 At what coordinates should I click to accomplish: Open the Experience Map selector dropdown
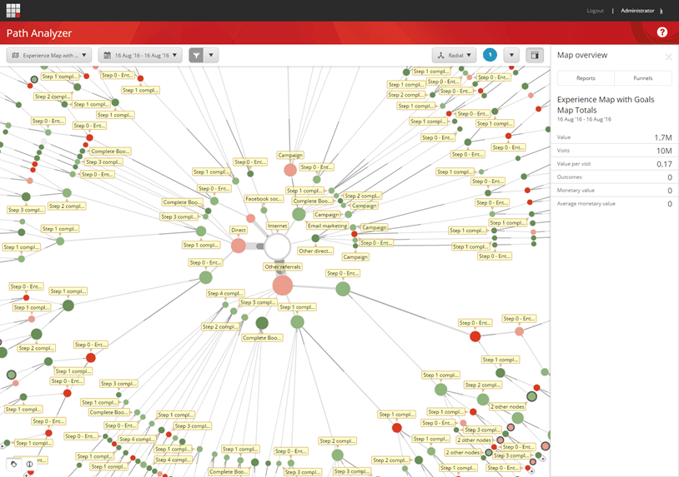[49, 55]
